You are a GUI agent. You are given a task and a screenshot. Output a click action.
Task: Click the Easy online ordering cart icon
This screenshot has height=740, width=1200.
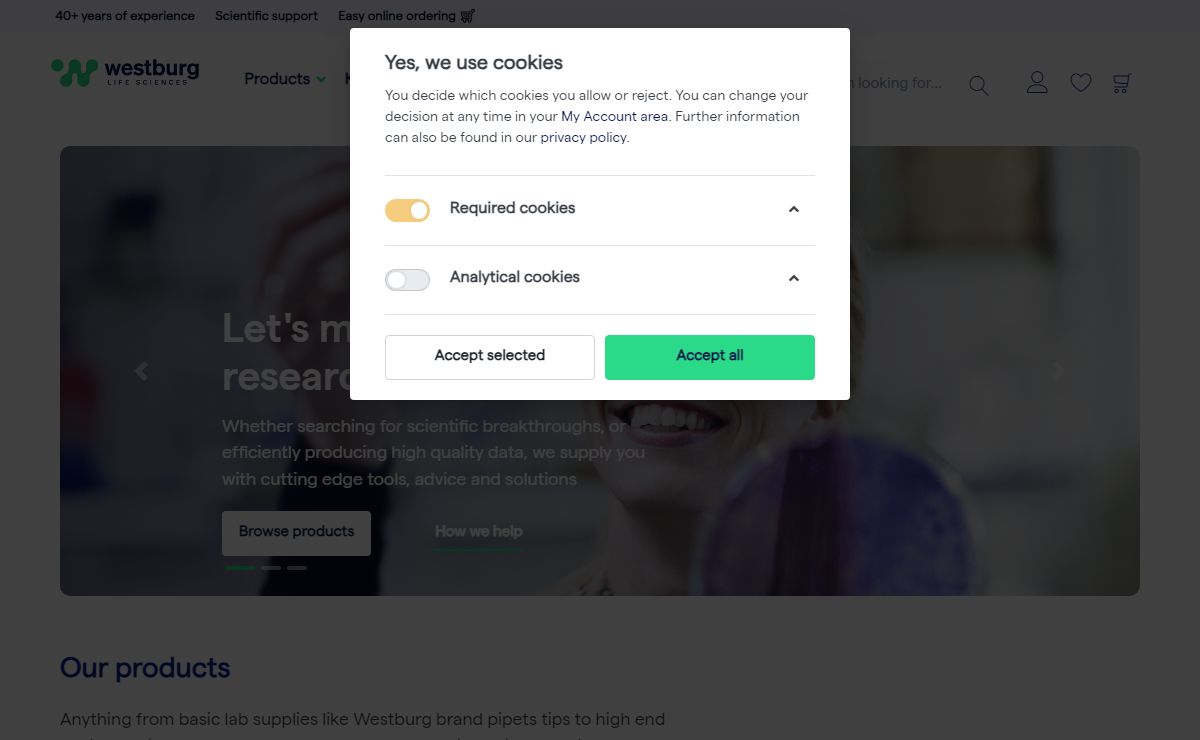click(467, 16)
